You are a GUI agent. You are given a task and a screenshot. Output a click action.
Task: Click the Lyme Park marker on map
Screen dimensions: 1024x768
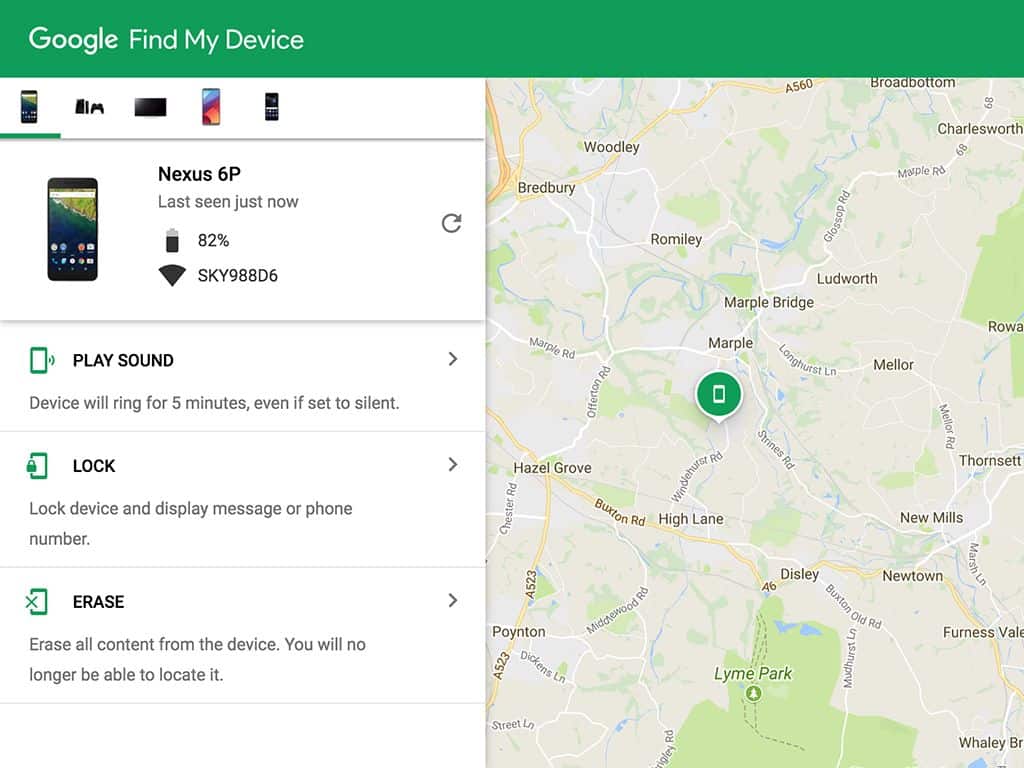point(754,693)
